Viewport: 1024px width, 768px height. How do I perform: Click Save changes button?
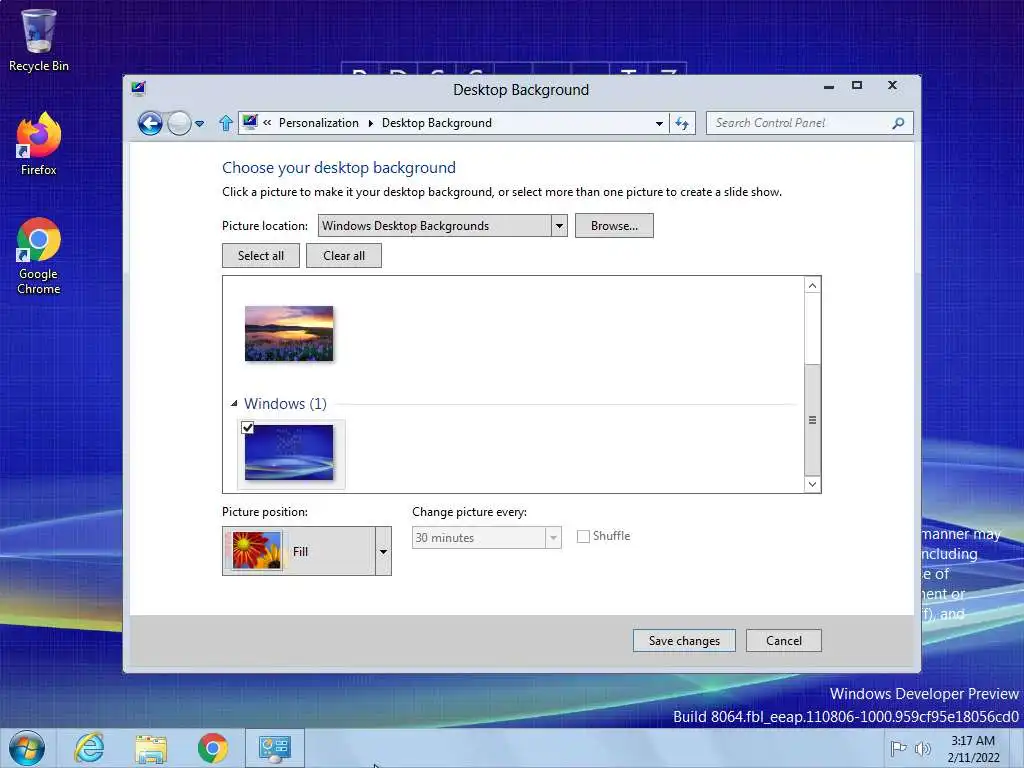pyautogui.click(x=684, y=641)
